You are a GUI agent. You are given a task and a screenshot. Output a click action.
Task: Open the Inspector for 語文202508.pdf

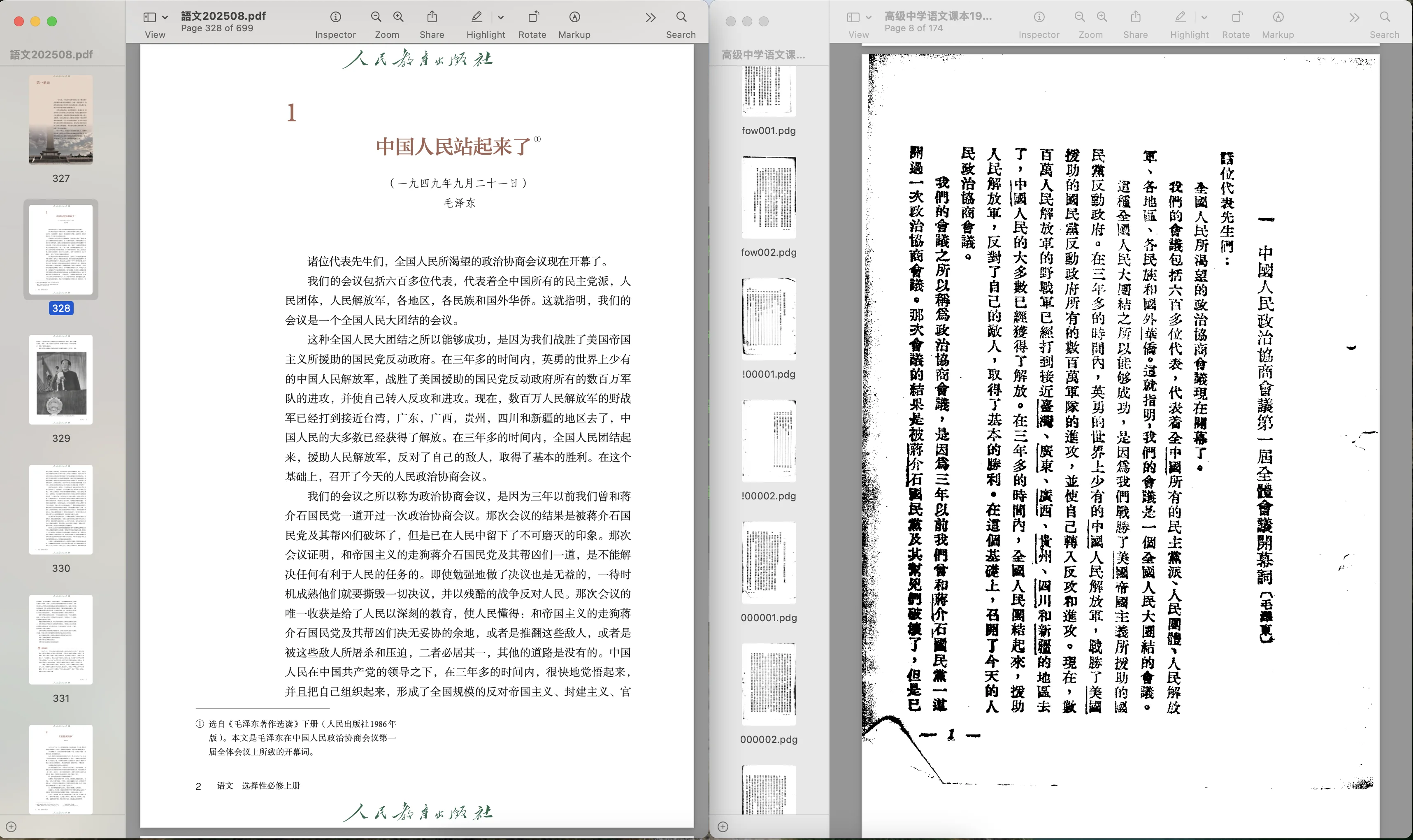click(x=336, y=17)
